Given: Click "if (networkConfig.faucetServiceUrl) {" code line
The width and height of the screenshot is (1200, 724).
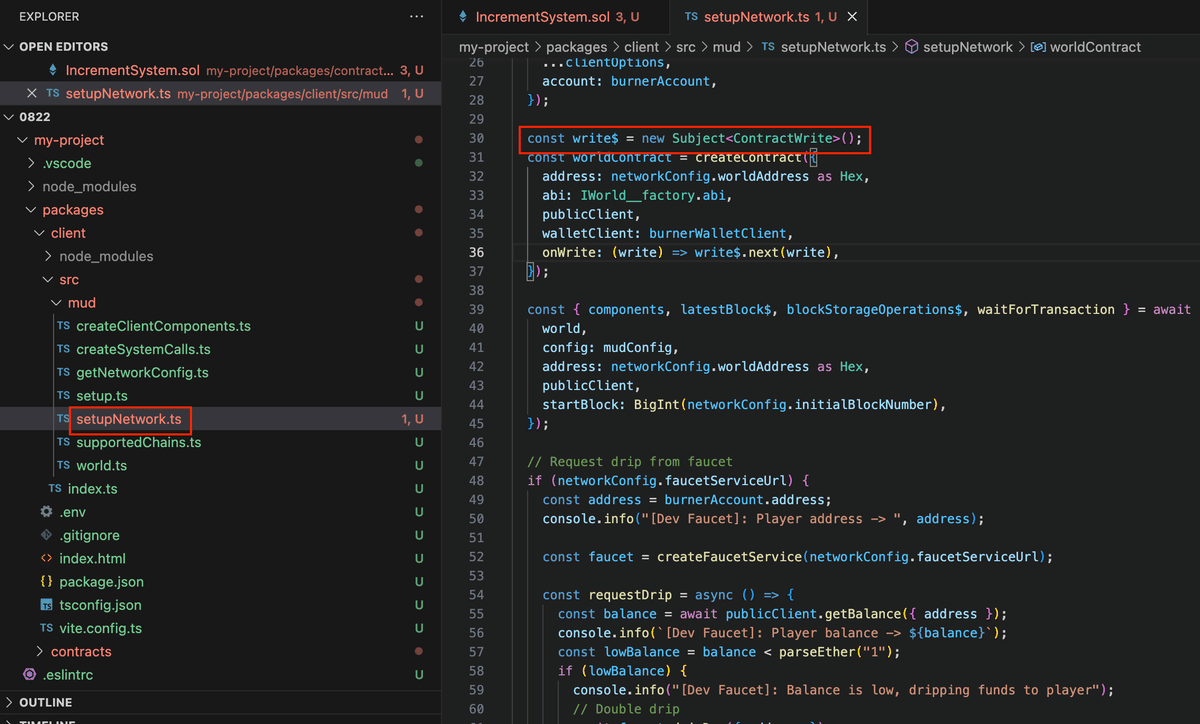Looking at the screenshot, I should click(668, 480).
